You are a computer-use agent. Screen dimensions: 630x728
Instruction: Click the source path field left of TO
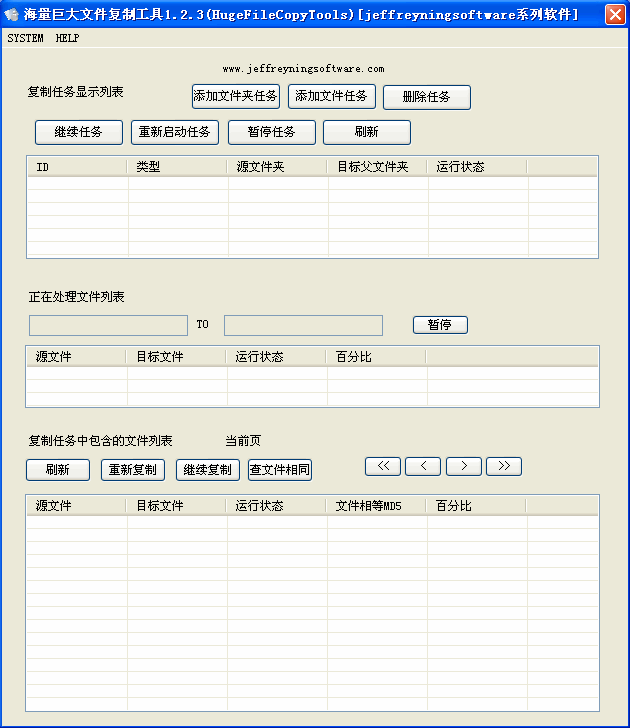pos(108,325)
